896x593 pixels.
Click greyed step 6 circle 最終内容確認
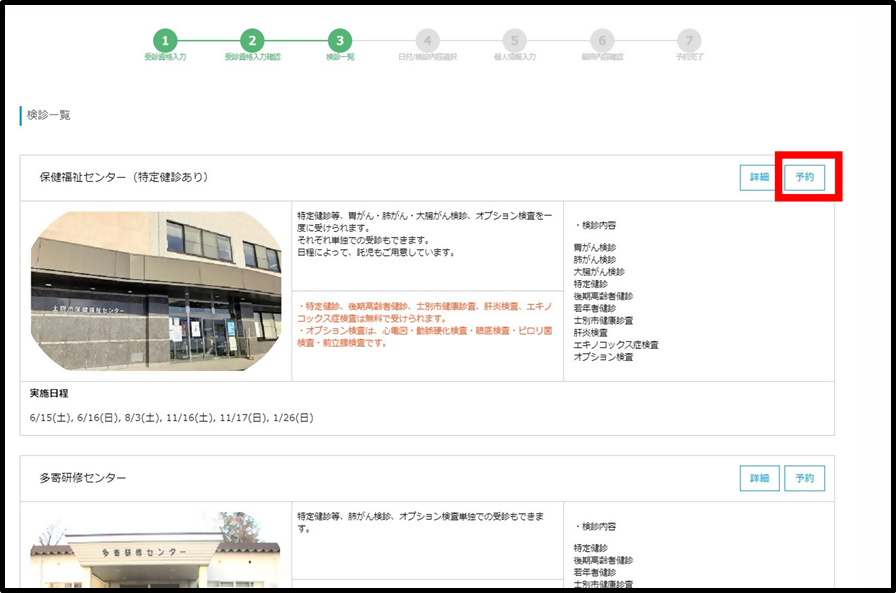point(602,41)
